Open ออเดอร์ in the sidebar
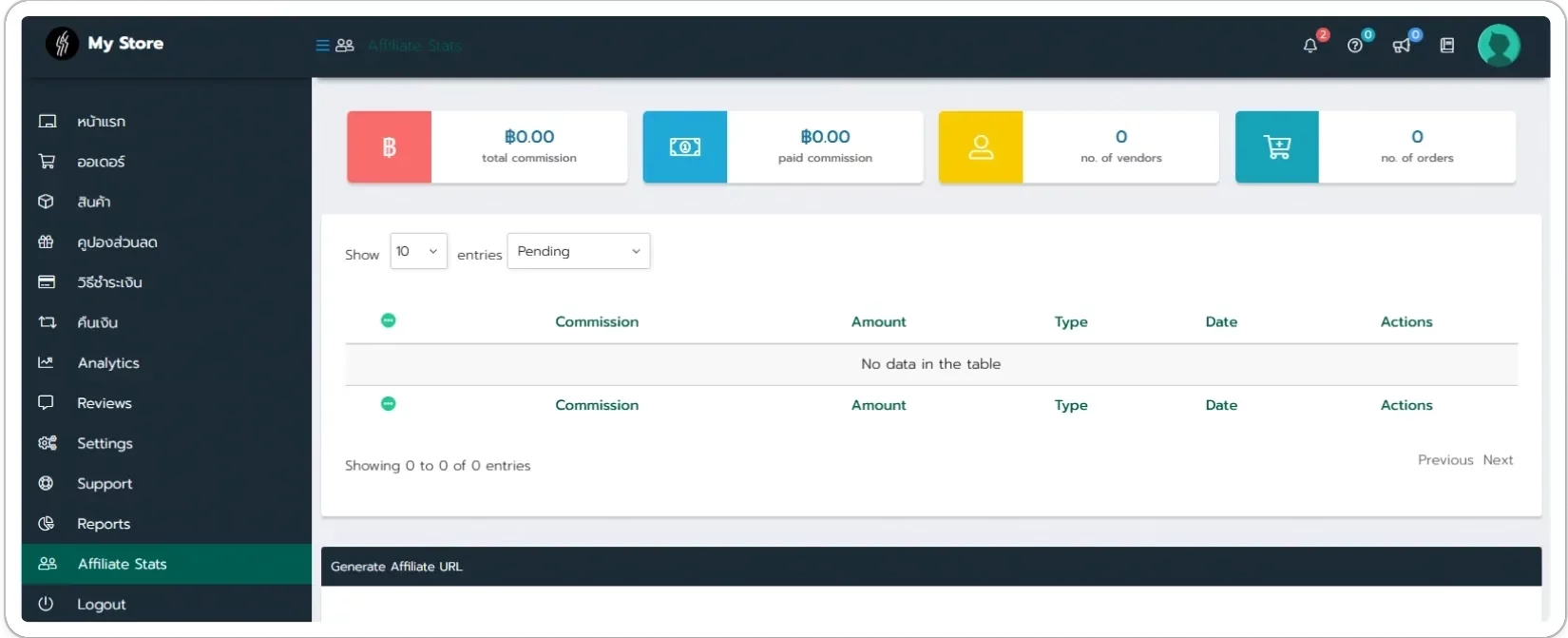The image size is (1568, 638). coord(166,162)
